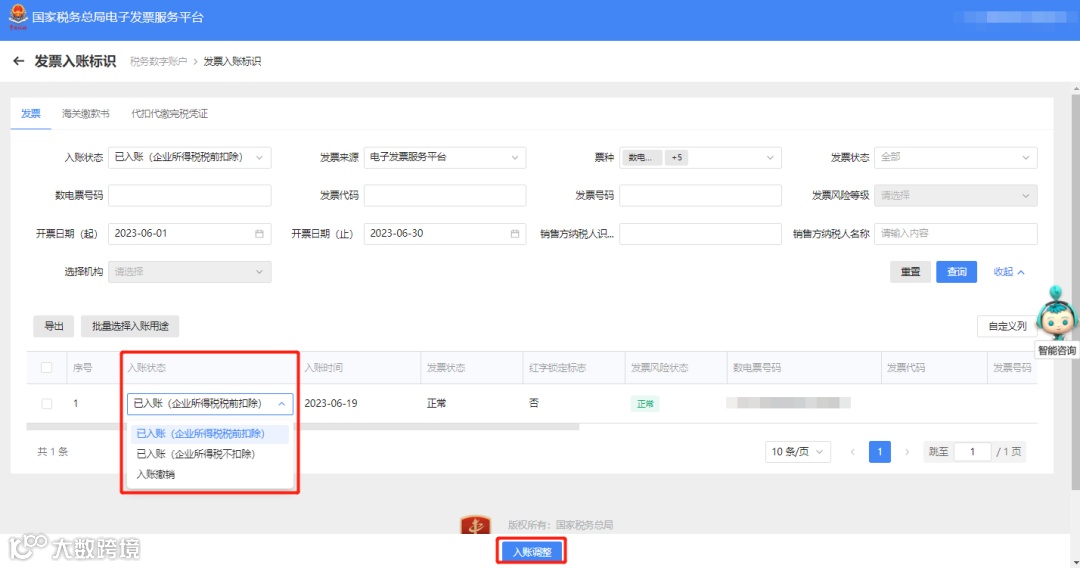Open the 发票状态 dropdown showing 全部
This screenshot has width=1080, height=568.
[955, 157]
